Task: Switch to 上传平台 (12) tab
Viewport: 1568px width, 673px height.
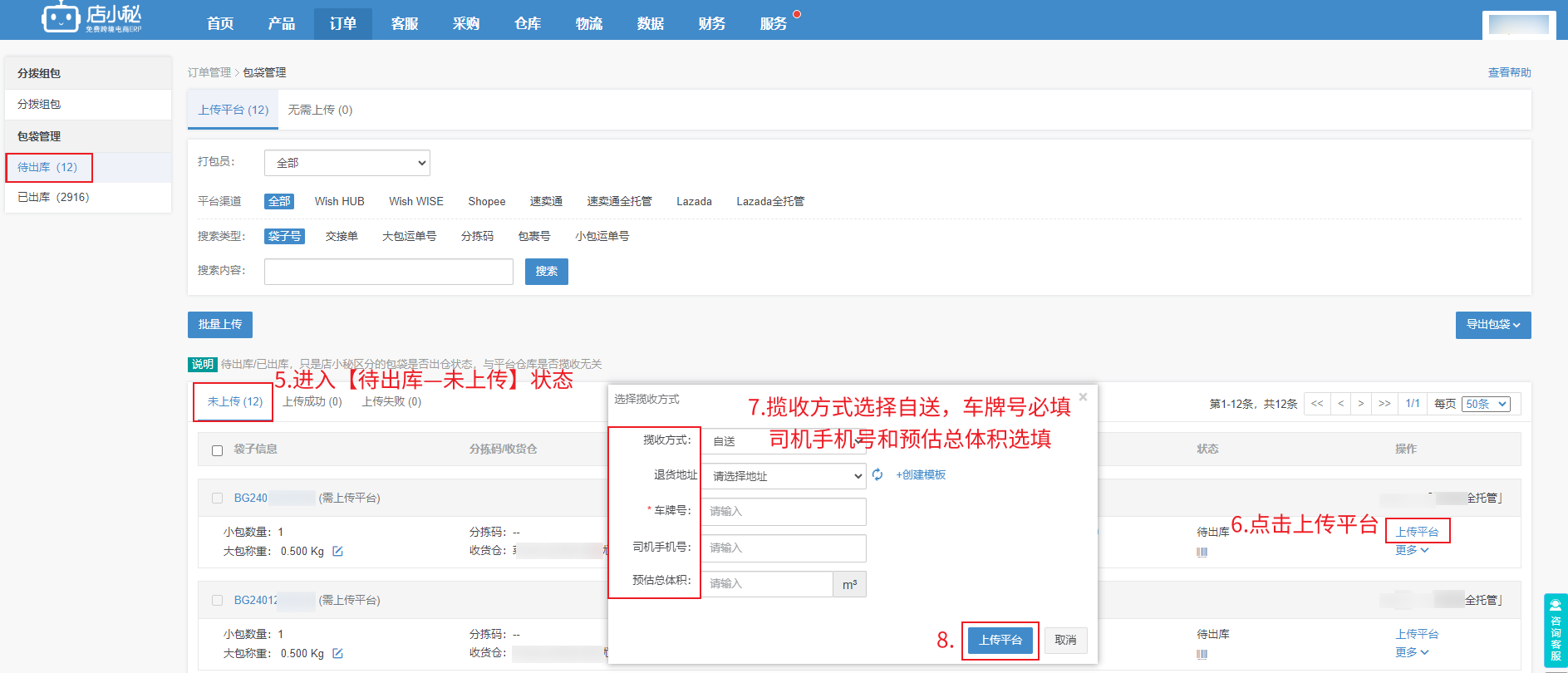Action: click(233, 110)
